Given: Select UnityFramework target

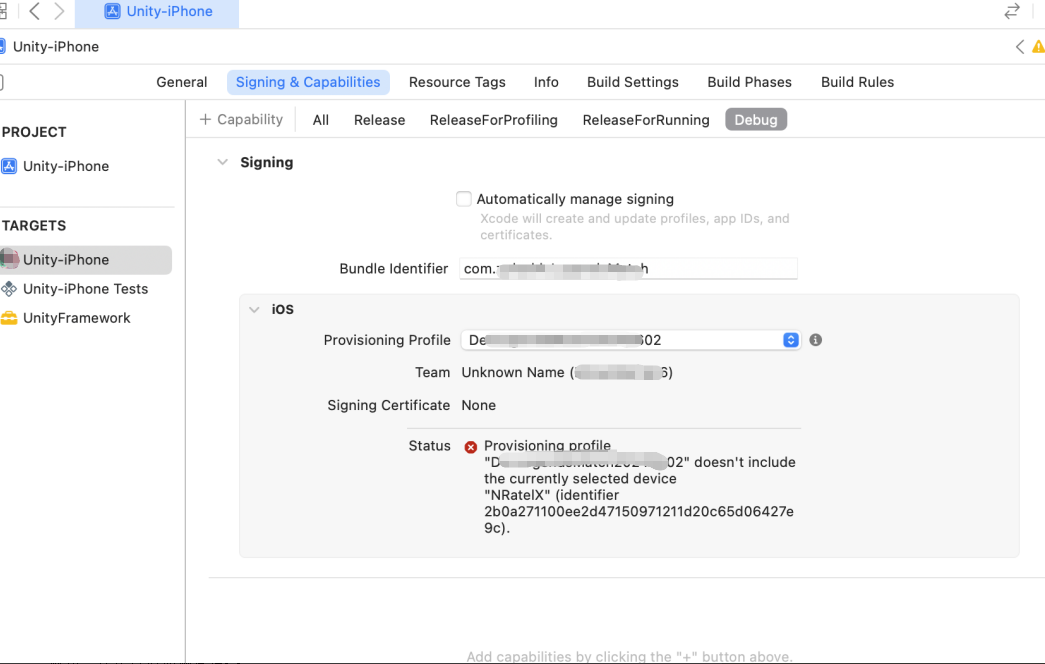Looking at the screenshot, I should click(x=77, y=318).
